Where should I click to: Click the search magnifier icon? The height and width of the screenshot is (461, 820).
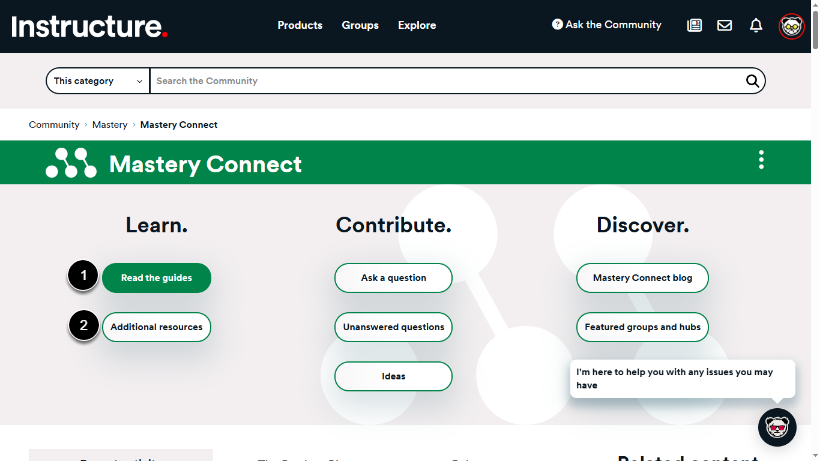[752, 81]
